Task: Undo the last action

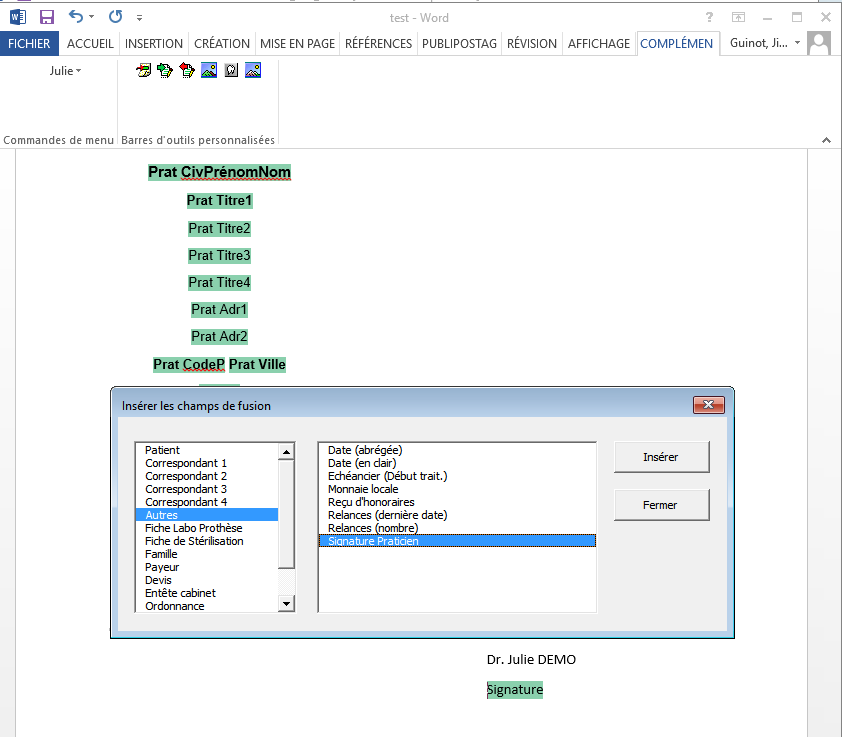Action: click(76, 17)
